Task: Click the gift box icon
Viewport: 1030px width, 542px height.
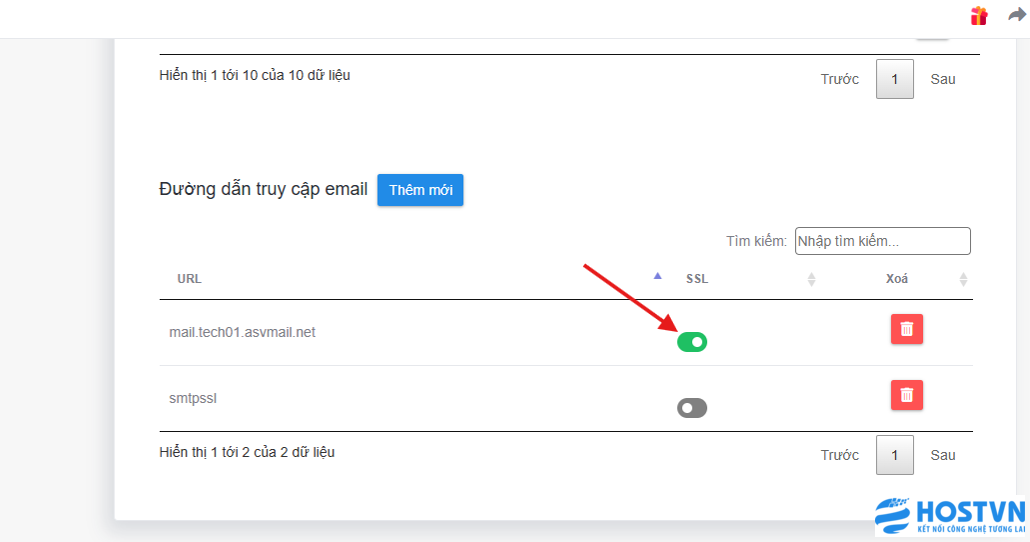Action: click(x=978, y=16)
